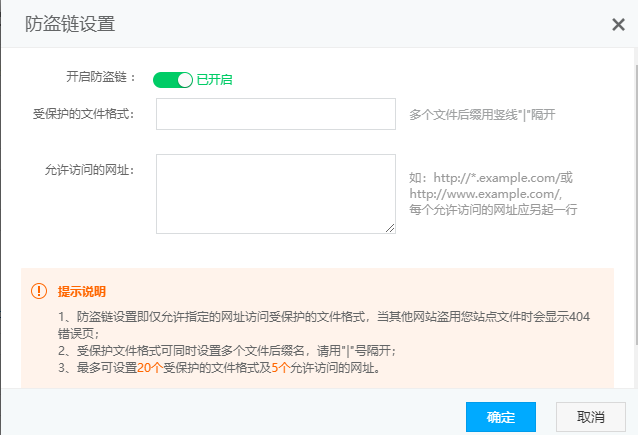Viewport: 638px width, 435px height.
Task: Click the orange 5个 text in tips
Action: (280, 368)
